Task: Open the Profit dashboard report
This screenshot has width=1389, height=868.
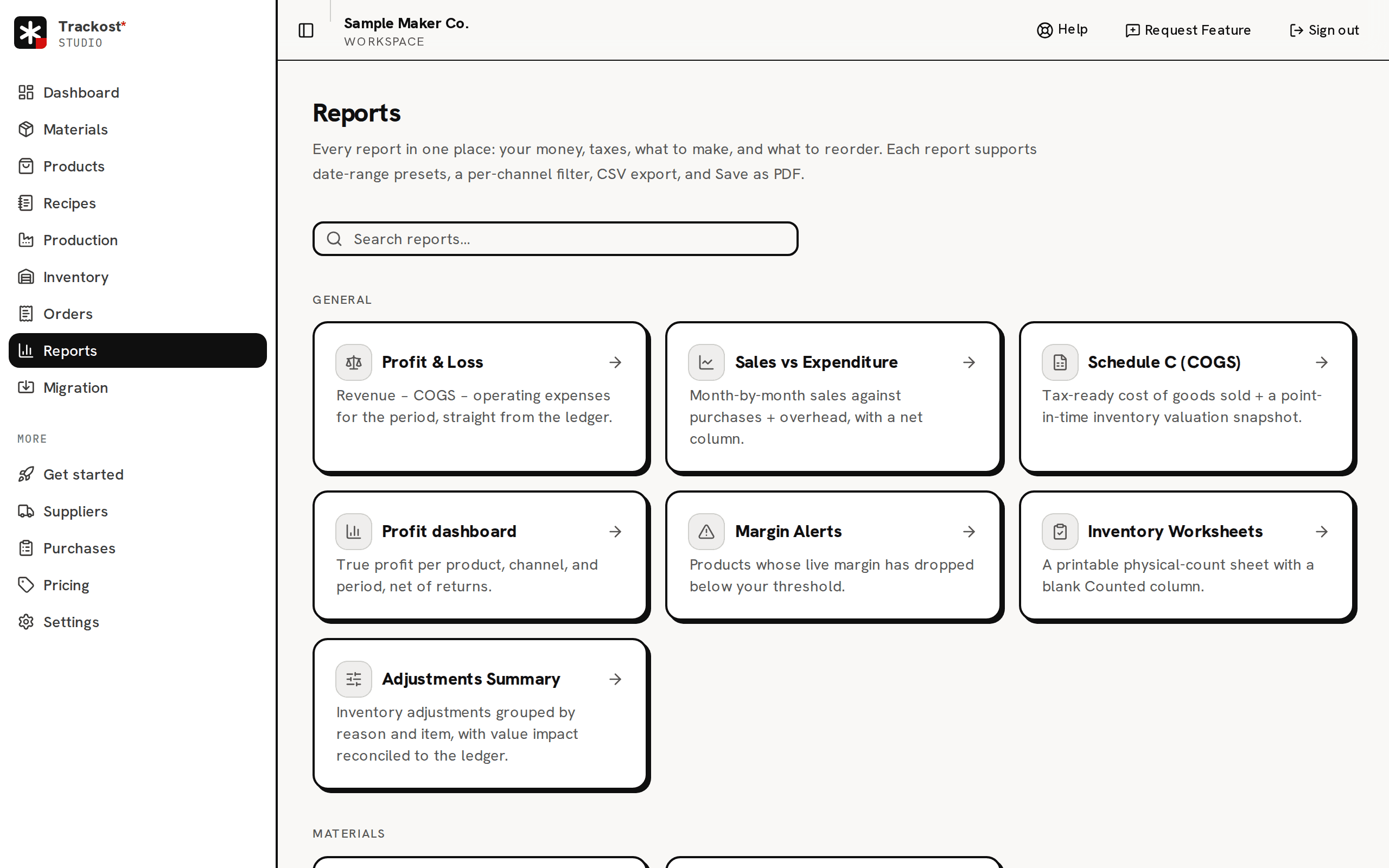Action: [x=480, y=556]
